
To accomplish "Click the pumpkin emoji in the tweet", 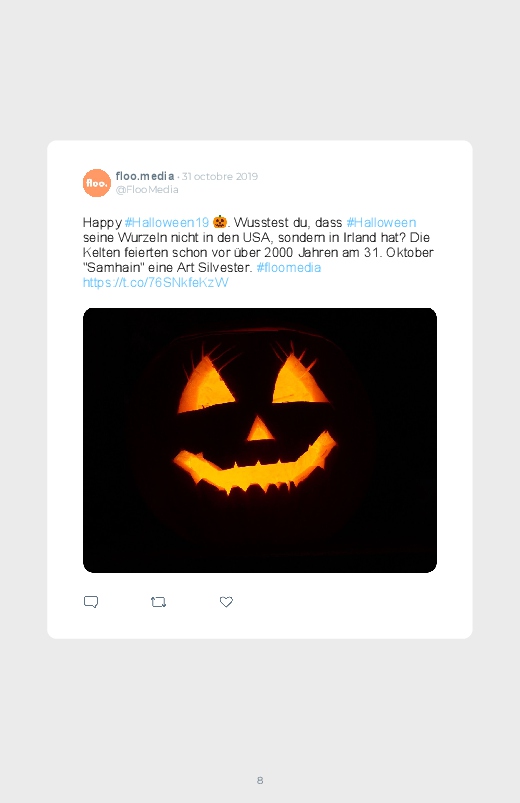I will pos(220,222).
